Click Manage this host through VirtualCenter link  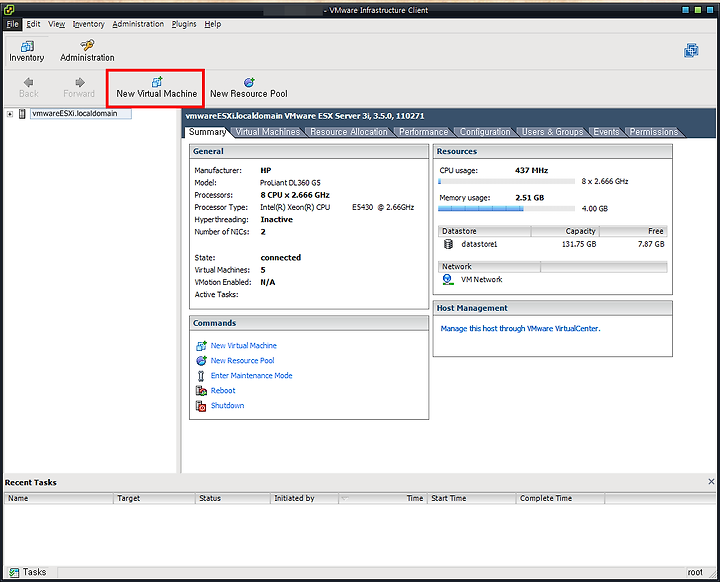520,328
